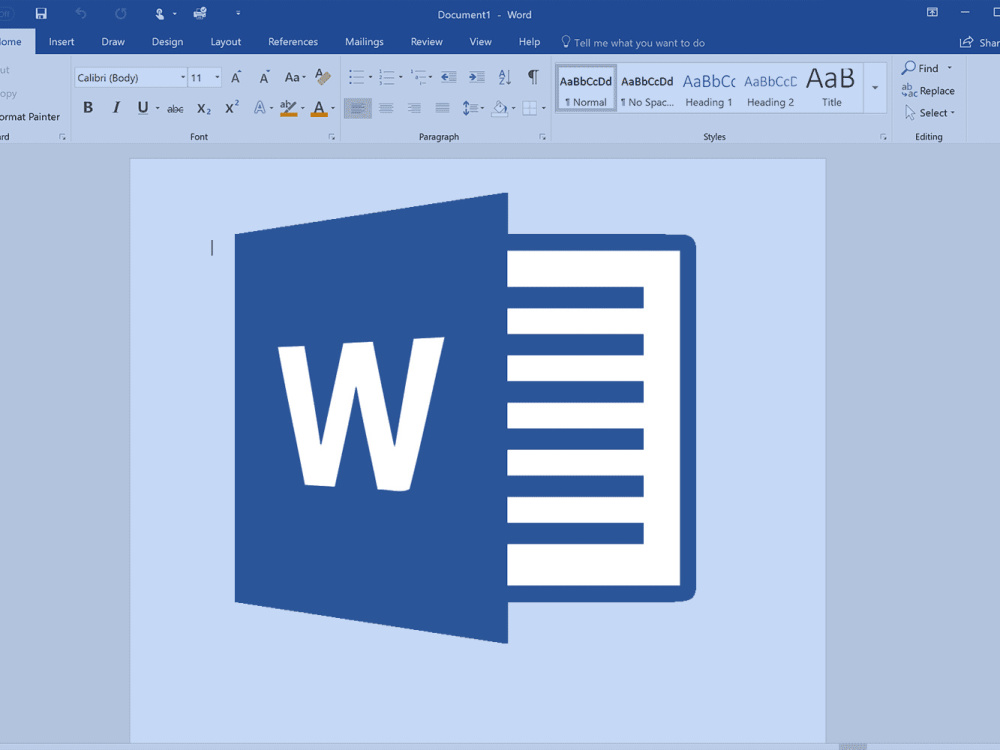Click the Format Painter button
The height and width of the screenshot is (750, 1000).
pyautogui.click(x=30, y=117)
